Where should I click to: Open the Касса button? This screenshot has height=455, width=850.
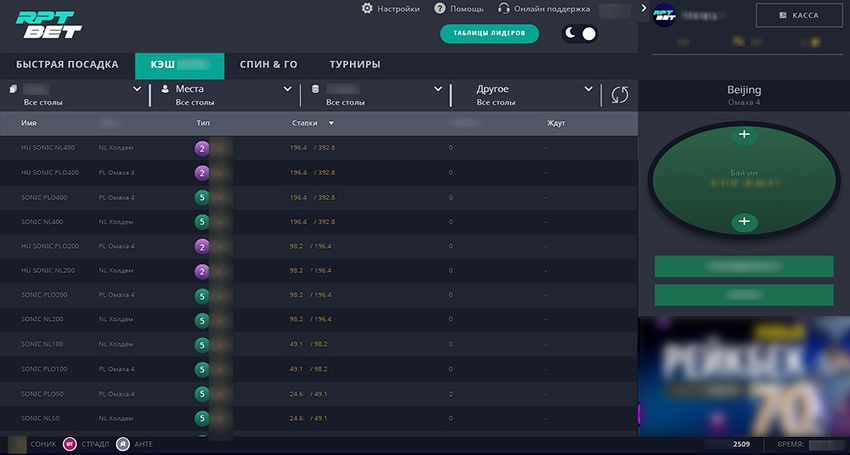799,16
